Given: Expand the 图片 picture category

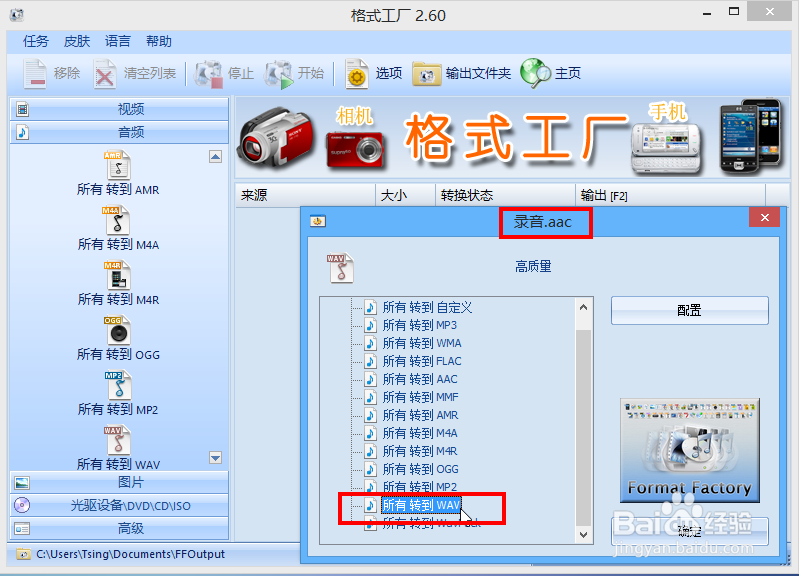Looking at the screenshot, I should pyautogui.click(x=119, y=482).
